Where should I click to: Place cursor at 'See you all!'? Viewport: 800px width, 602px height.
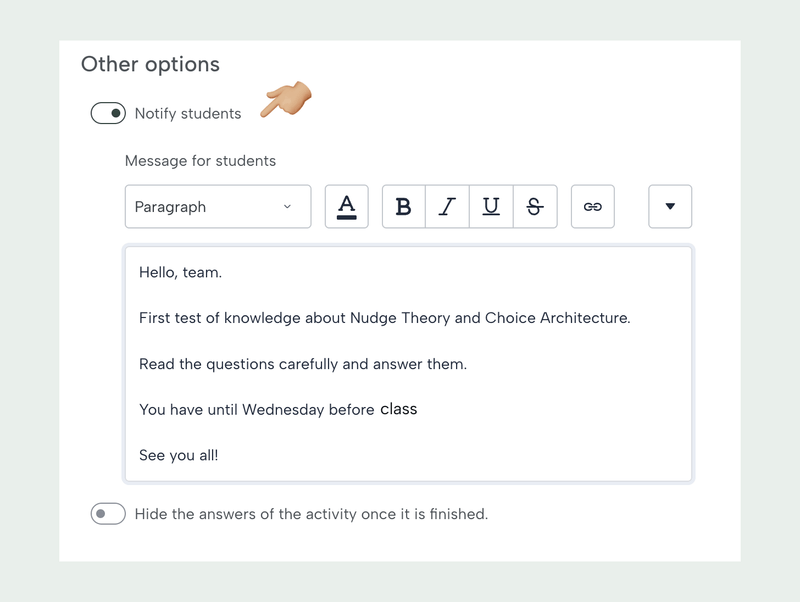click(x=179, y=455)
